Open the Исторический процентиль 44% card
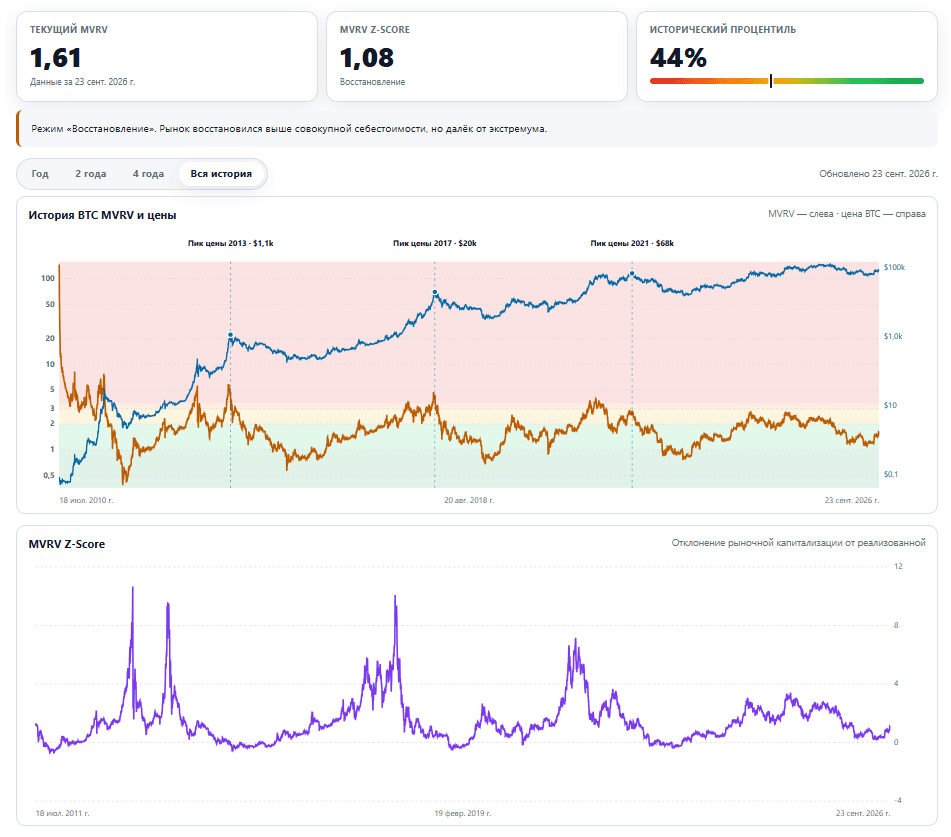The width and height of the screenshot is (951, 837). 787,56
